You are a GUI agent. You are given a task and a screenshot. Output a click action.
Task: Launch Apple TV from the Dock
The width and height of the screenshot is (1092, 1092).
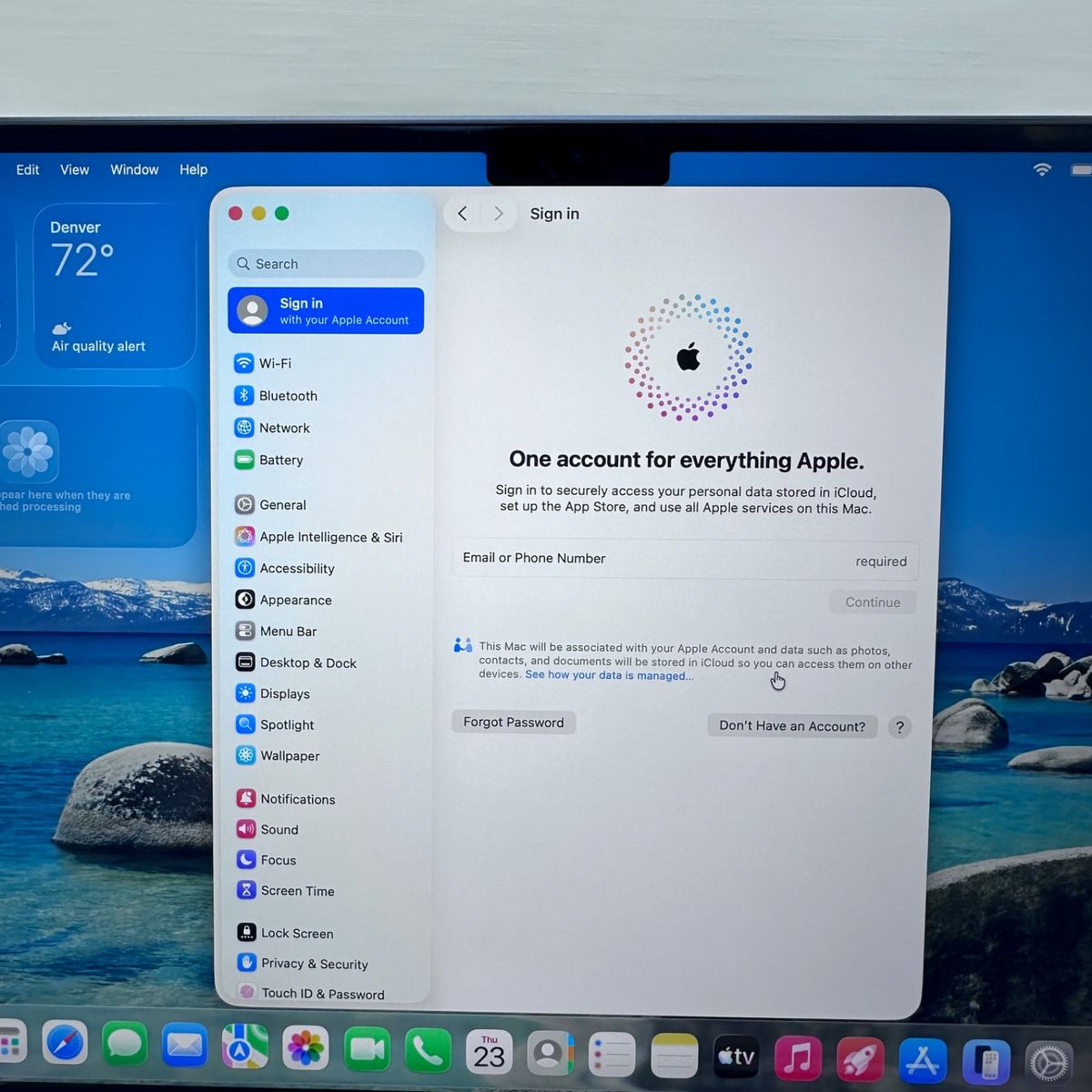(736, 1057)
